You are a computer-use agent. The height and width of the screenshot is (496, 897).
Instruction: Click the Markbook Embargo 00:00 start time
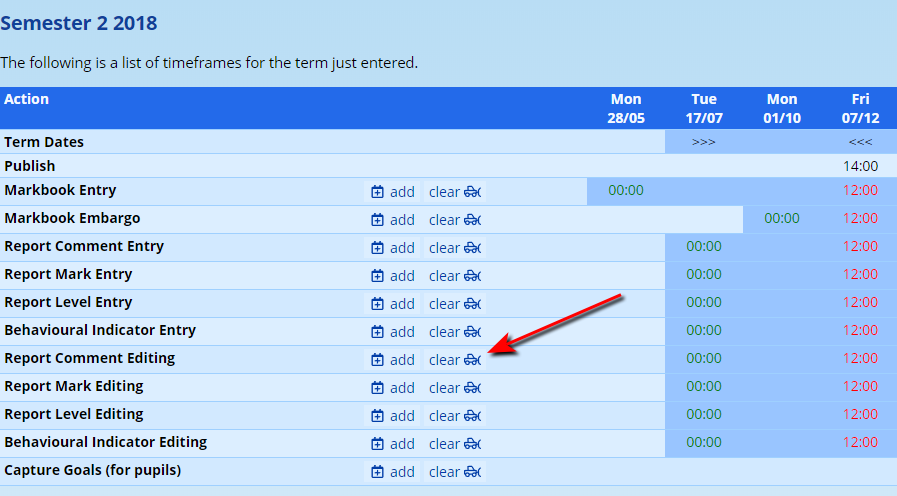(x=782, y=218)
